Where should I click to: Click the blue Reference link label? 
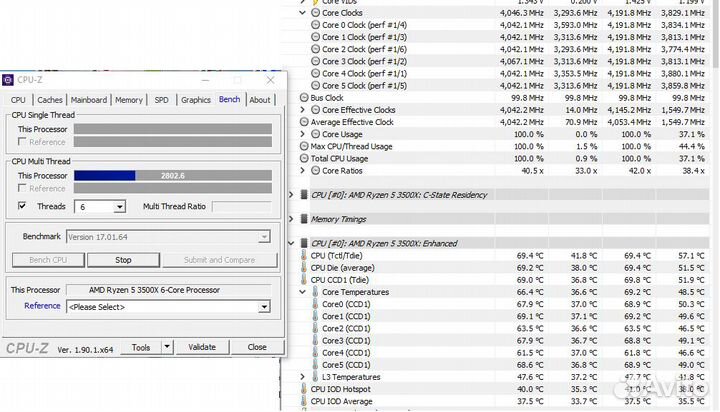click(42, 306)
